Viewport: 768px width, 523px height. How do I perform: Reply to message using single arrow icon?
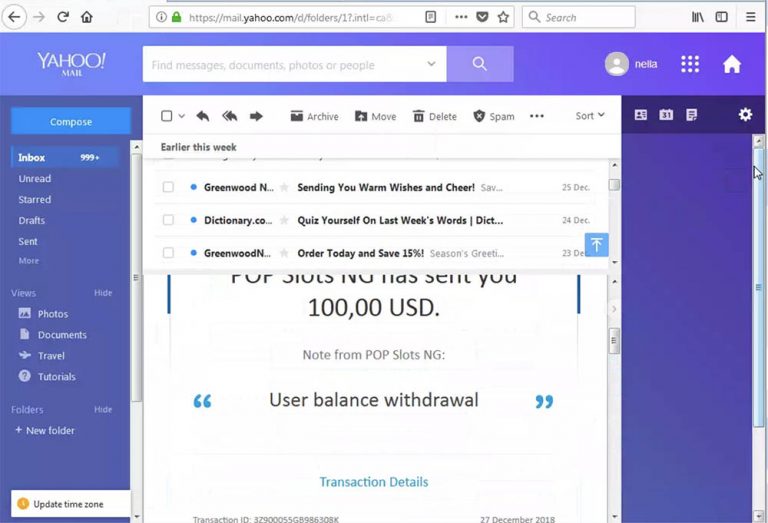coord(202,116)
